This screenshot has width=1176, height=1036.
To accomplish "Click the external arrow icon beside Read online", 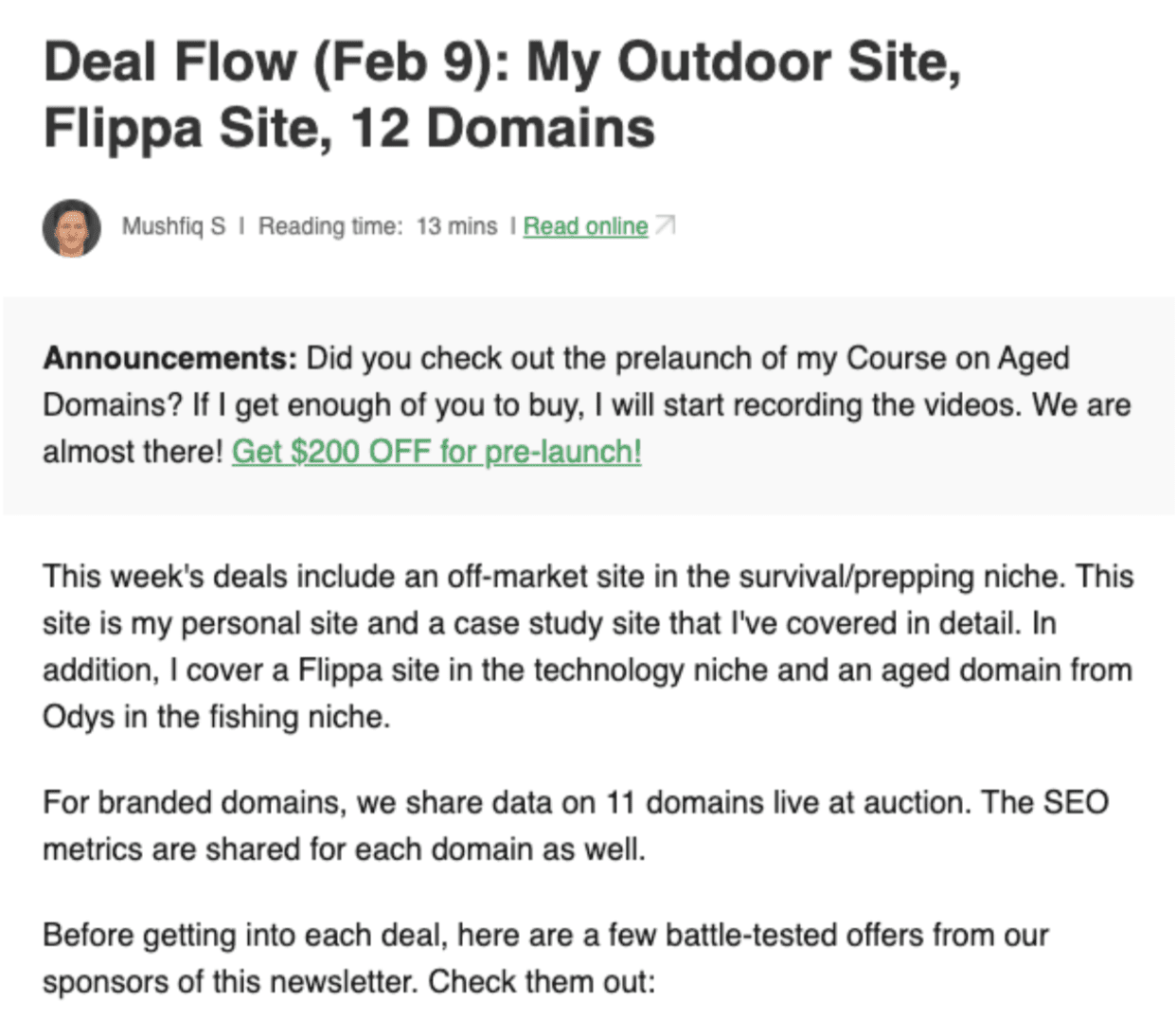I will pyautogui.click(x=666, y=225).
